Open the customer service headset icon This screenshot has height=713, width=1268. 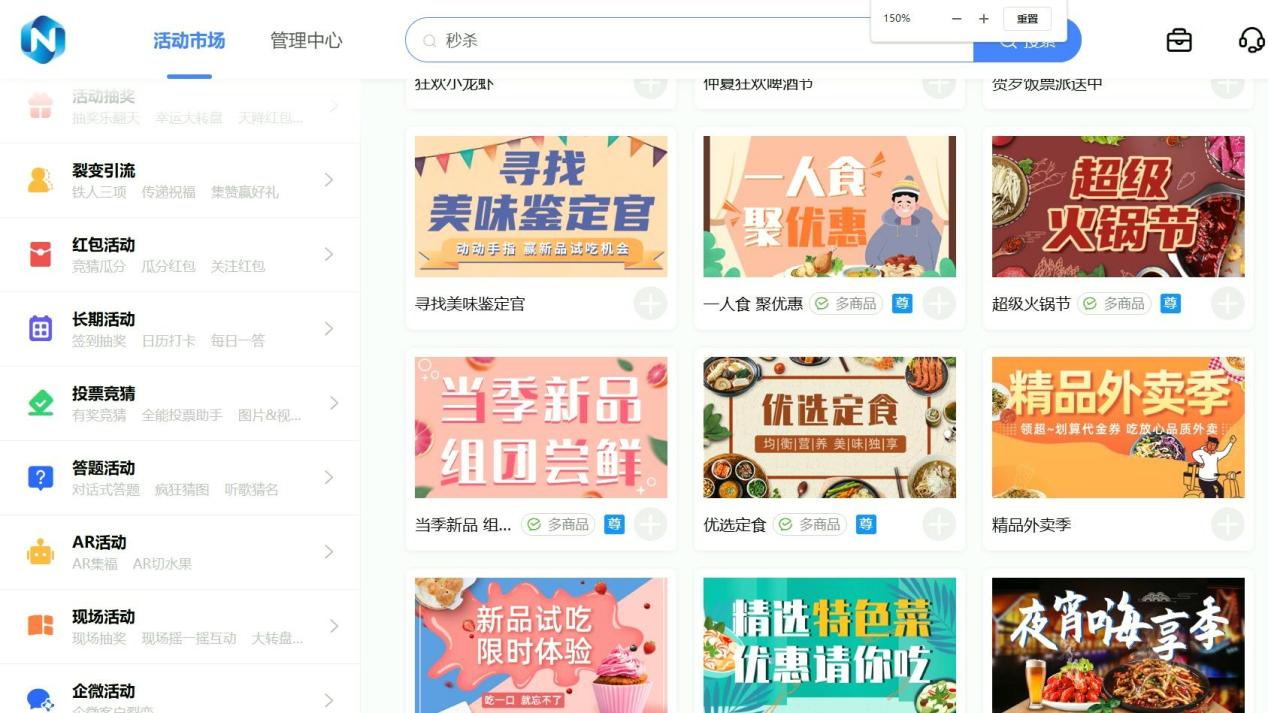point(1251,40)
